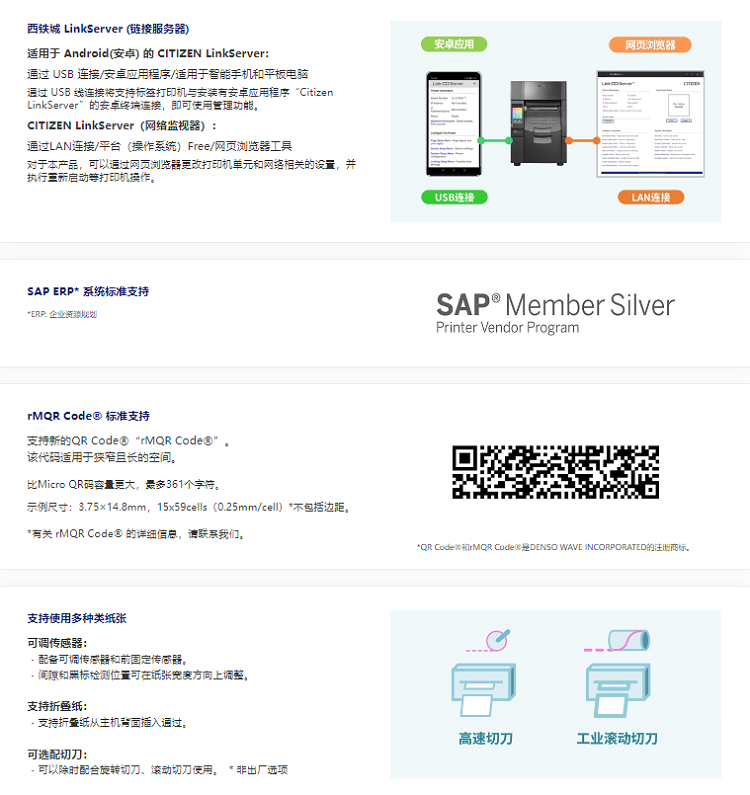
Task: Click the 可选配切刀 subheading
Action: click(x=57, y=754)
